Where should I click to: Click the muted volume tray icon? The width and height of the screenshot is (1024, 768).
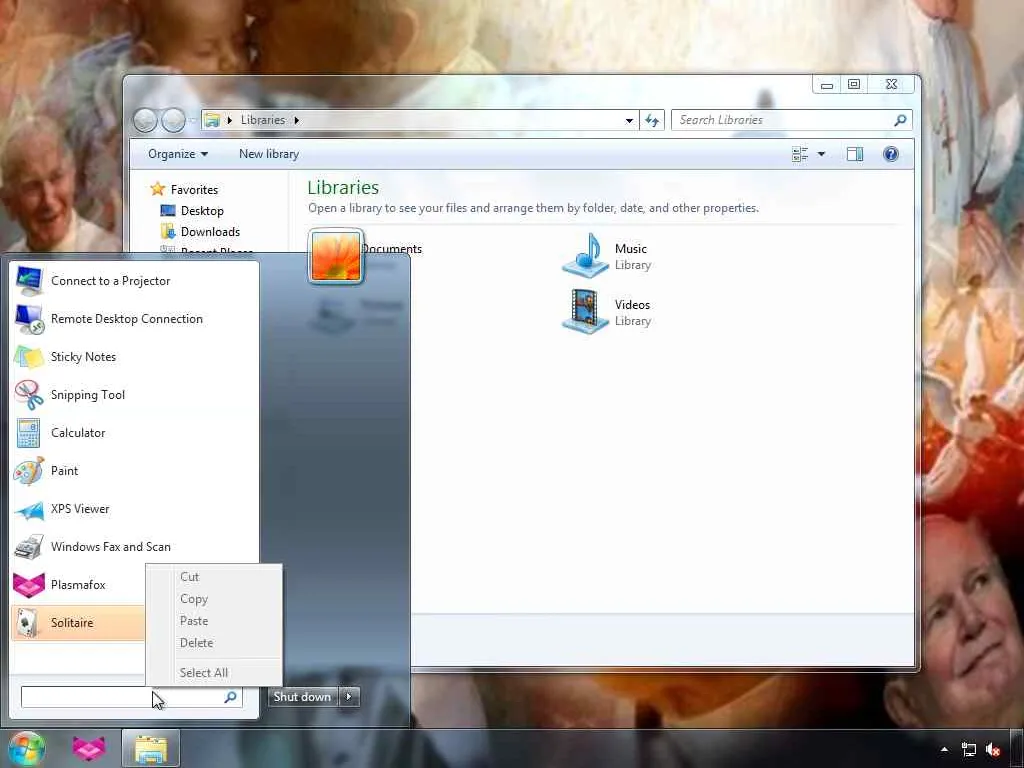point(993,750)
